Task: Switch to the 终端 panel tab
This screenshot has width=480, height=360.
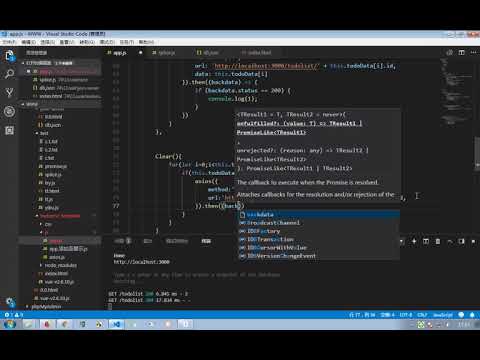Action: pyautogui.click(x=206, y=241)
